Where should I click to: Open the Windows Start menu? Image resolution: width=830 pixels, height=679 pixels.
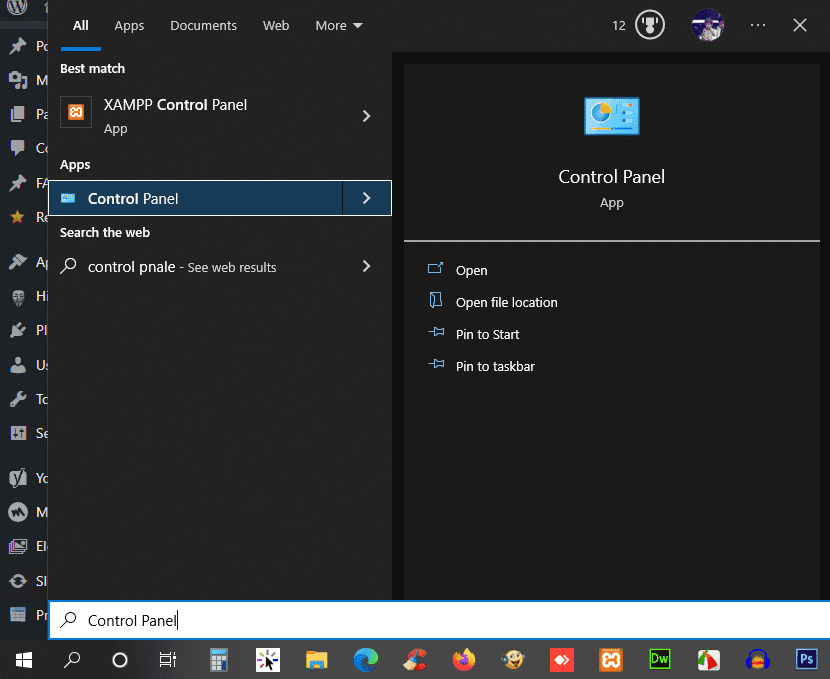[24, 659]
